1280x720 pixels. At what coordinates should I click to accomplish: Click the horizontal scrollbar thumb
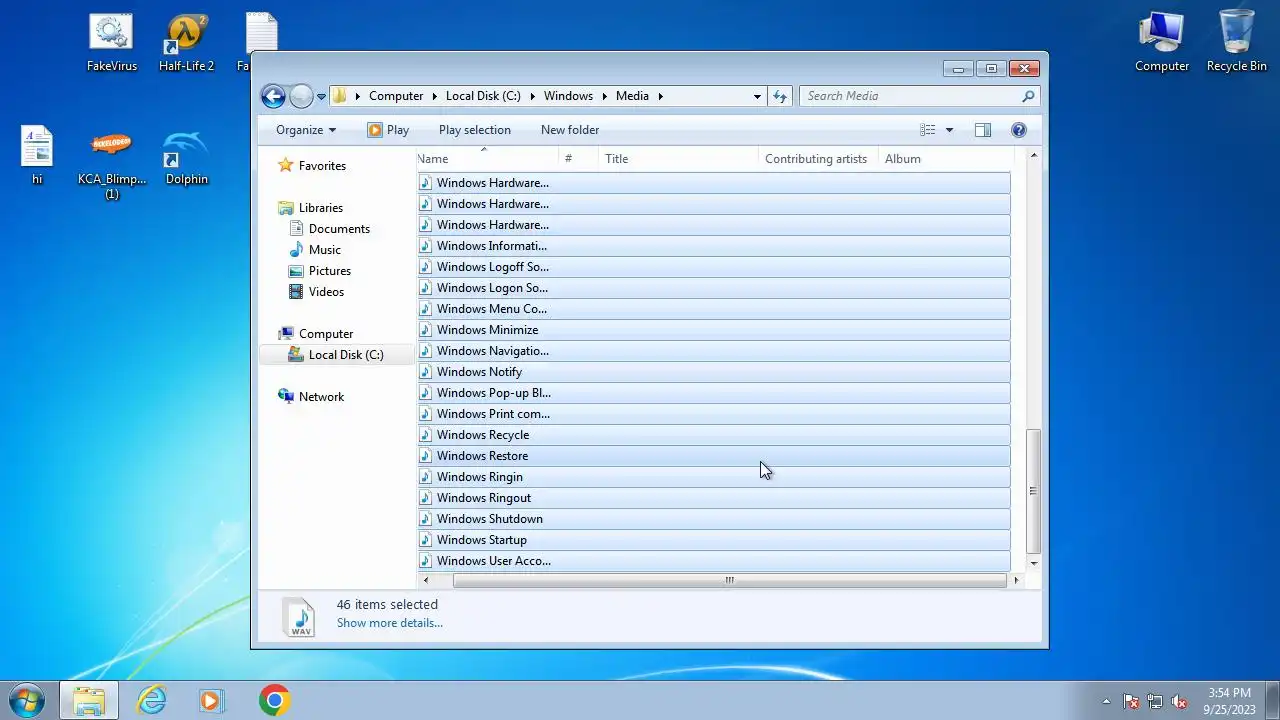(x=730, y=580)
